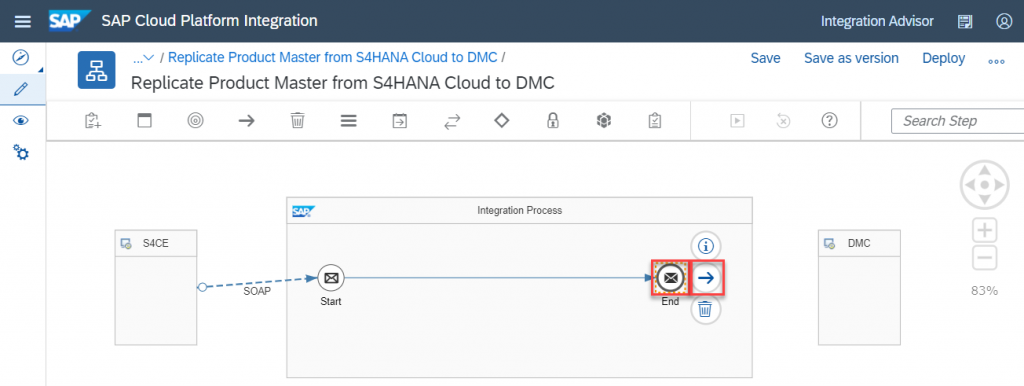Click the zoom in plus button
Screen dimensions: 1024x386
[x=985, y=230]
